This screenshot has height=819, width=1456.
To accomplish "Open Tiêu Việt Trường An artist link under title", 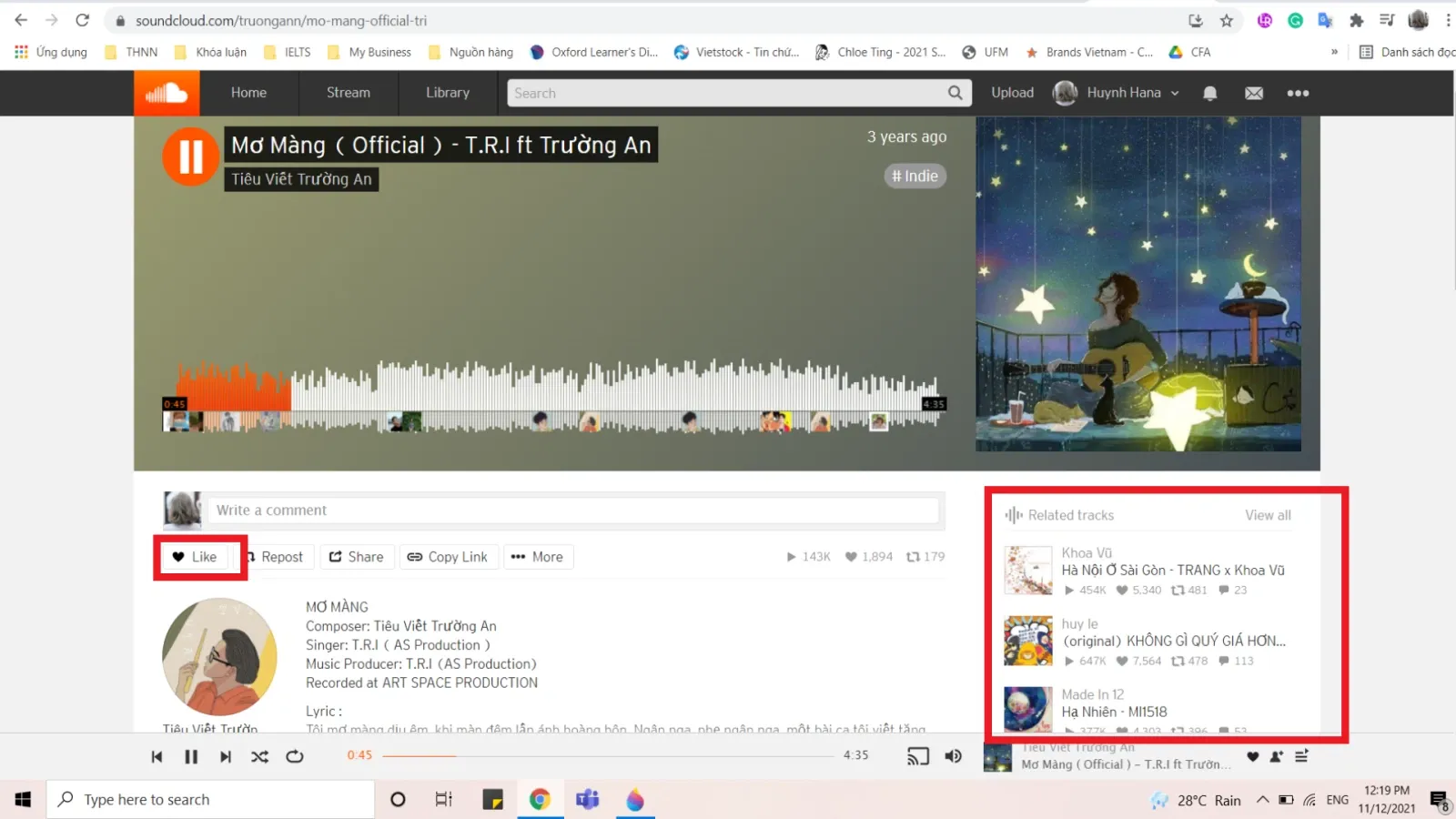I will click(301, 179).
